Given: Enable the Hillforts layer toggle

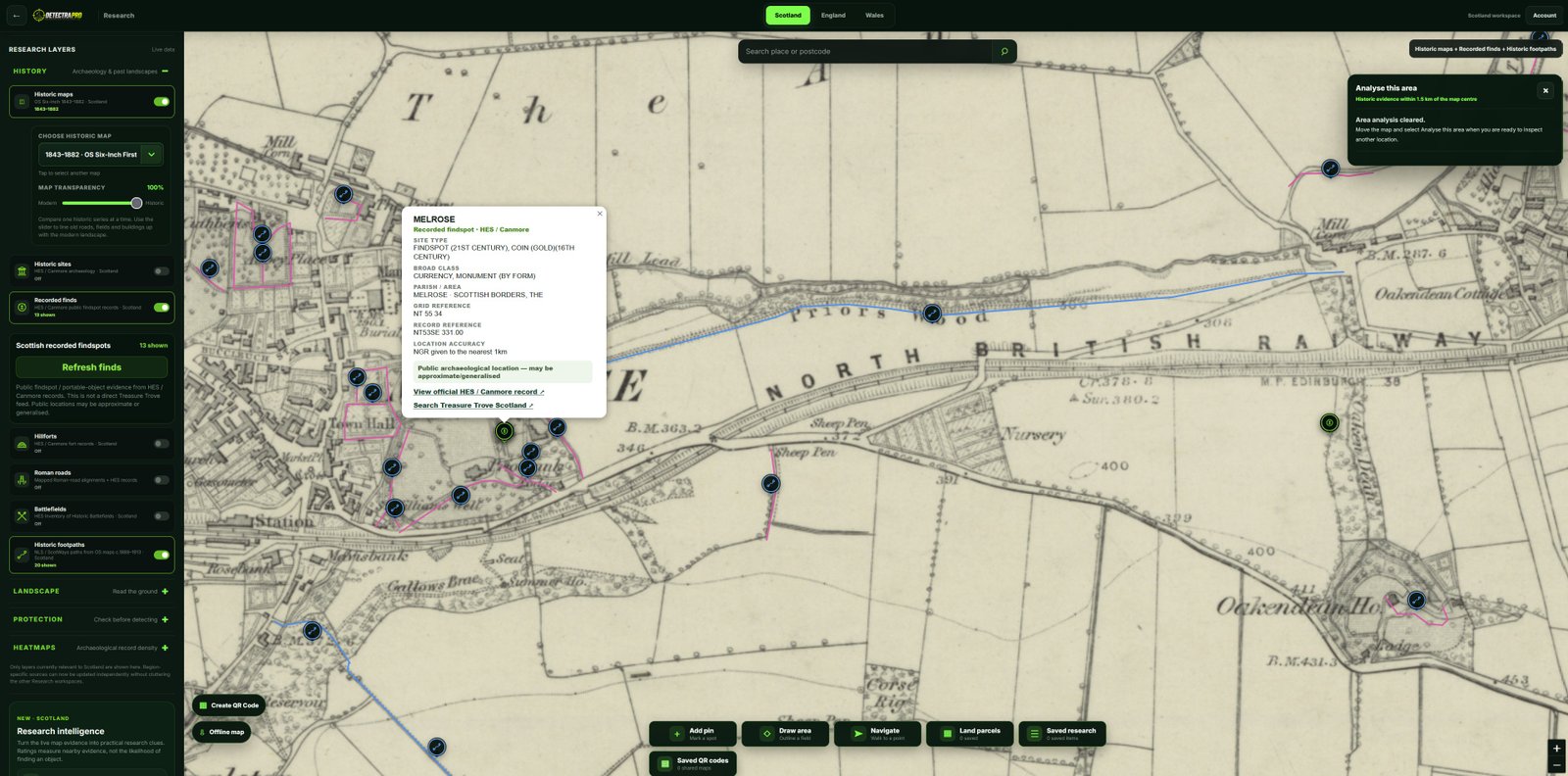Looking at the screenshot, I should 162,444.
